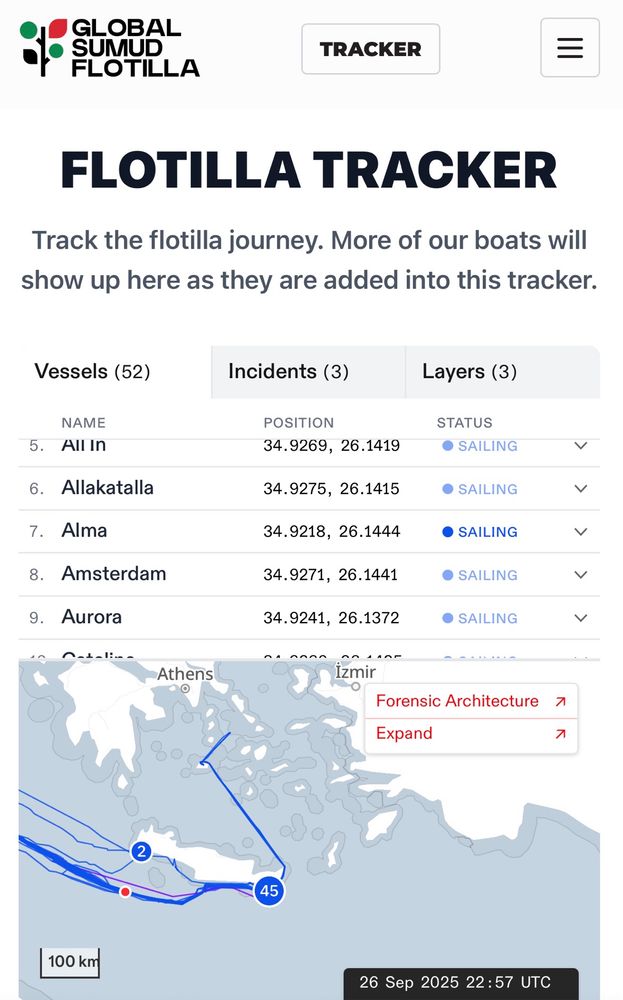
Task: Click the Global Sumud Flotilla logo
Action: coord(104,48)
